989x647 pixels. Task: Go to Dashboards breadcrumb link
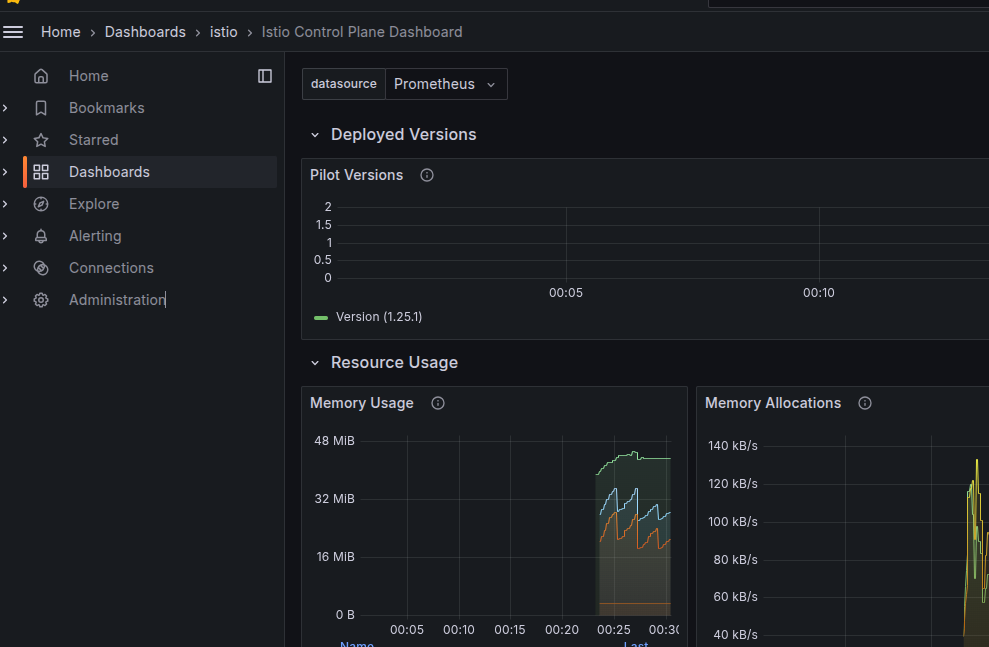(x=145, y=32)
